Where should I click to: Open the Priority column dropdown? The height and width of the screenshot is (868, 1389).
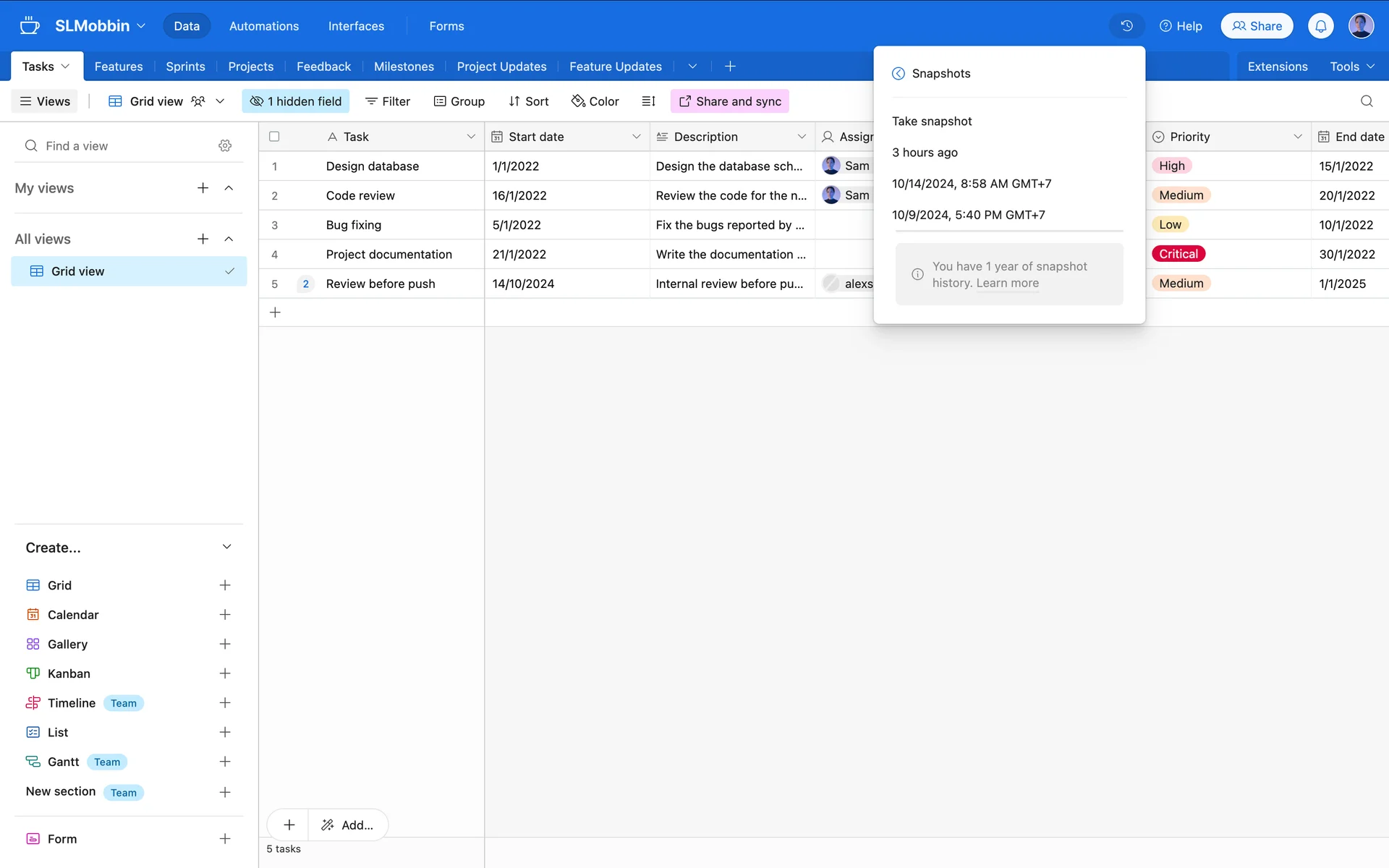pos(1297,137)
